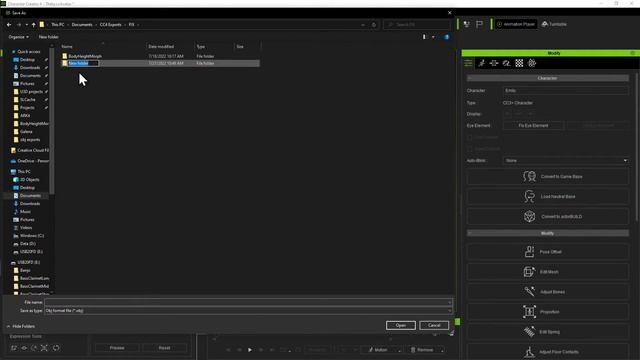Open Quick access in the sidebar
Viewport: 640px width, 360px height.
pos(29,52)
